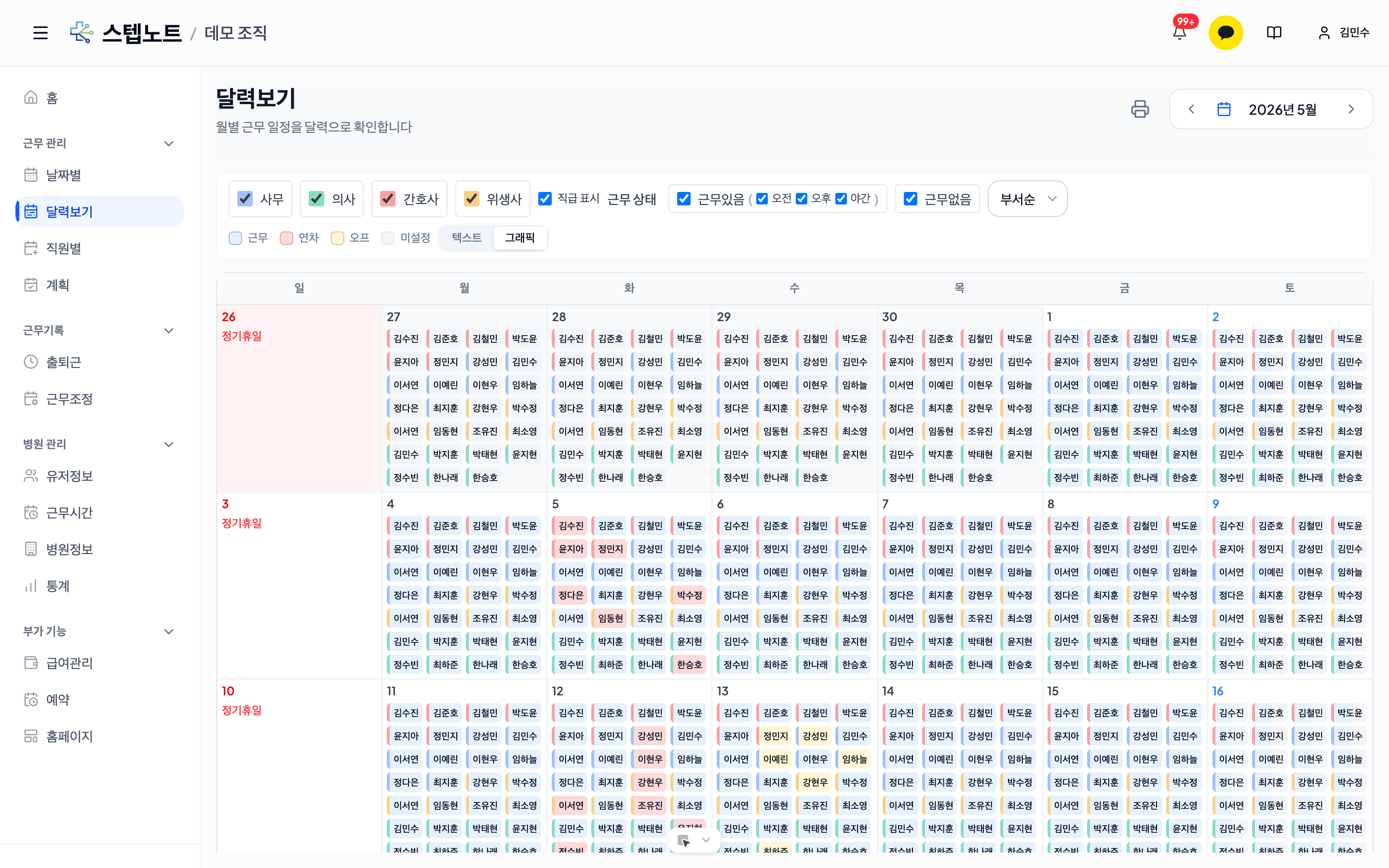Click the 근무조정 sidebar icon
Viewport: 1389px width, 868px height.
pos(31,398)
